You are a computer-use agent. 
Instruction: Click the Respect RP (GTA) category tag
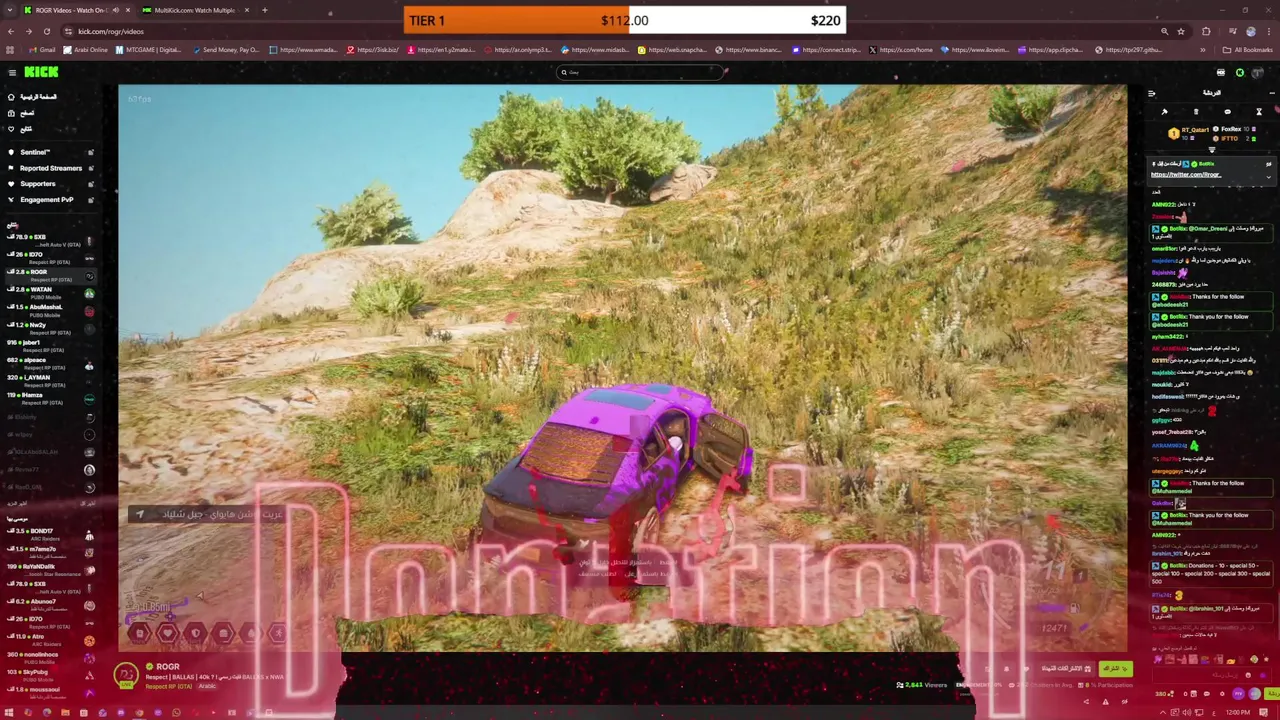[168, 686]
